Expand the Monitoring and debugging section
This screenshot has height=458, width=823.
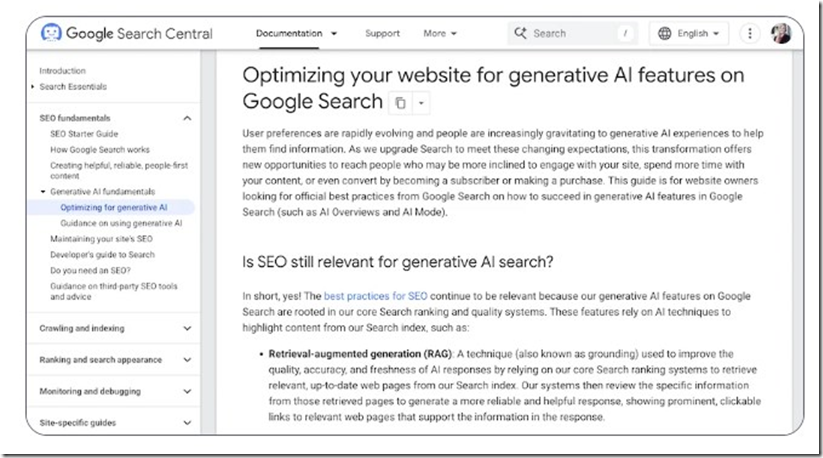click(x=187, y=391)
